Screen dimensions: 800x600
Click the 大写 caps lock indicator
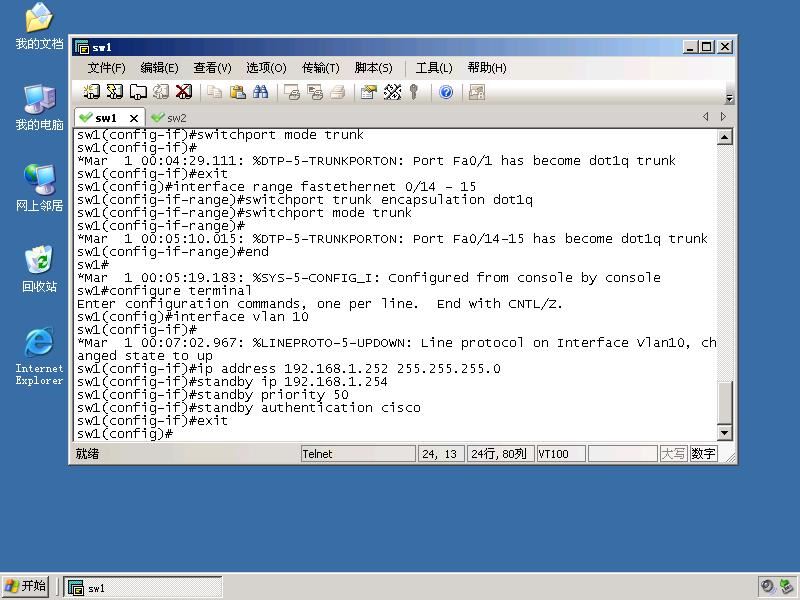[x=673, y=454]
